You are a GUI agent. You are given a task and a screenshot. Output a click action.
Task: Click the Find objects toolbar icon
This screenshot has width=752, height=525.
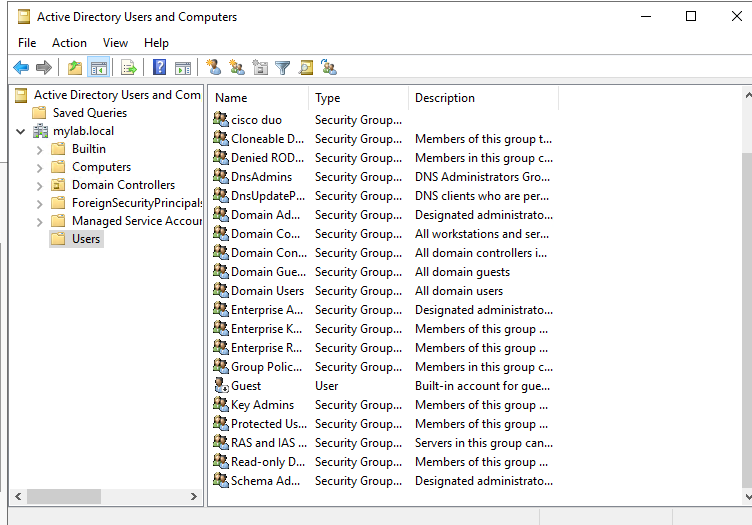tap(306, 68)
